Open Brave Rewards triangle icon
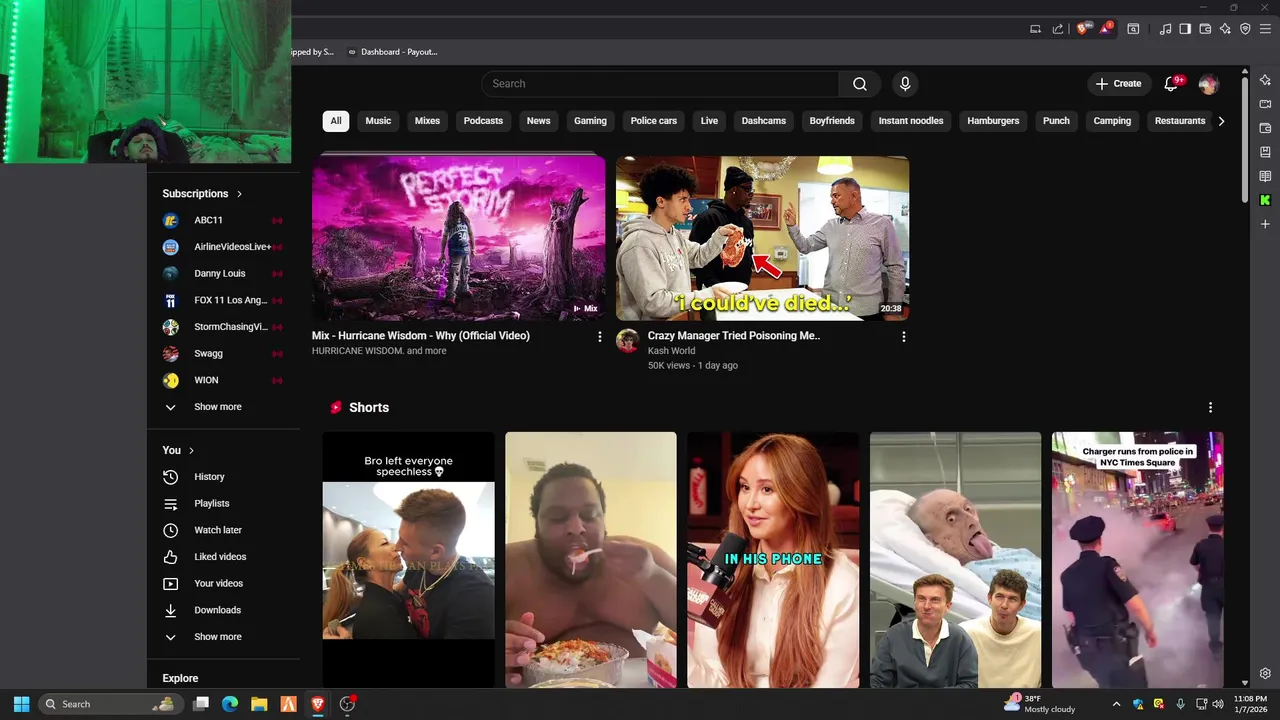The image size is (1280, 720). click(x=1105, y=29)
